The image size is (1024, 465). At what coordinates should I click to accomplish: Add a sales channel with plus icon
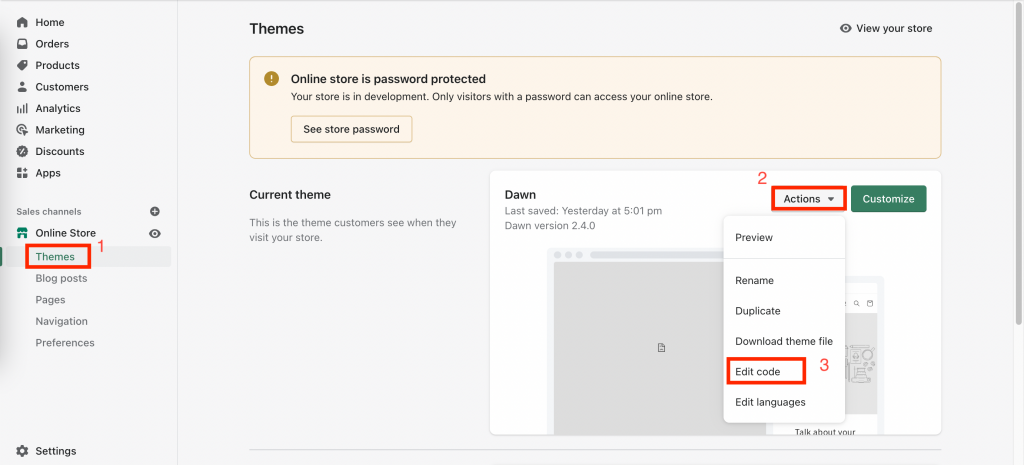coord(155,212)
